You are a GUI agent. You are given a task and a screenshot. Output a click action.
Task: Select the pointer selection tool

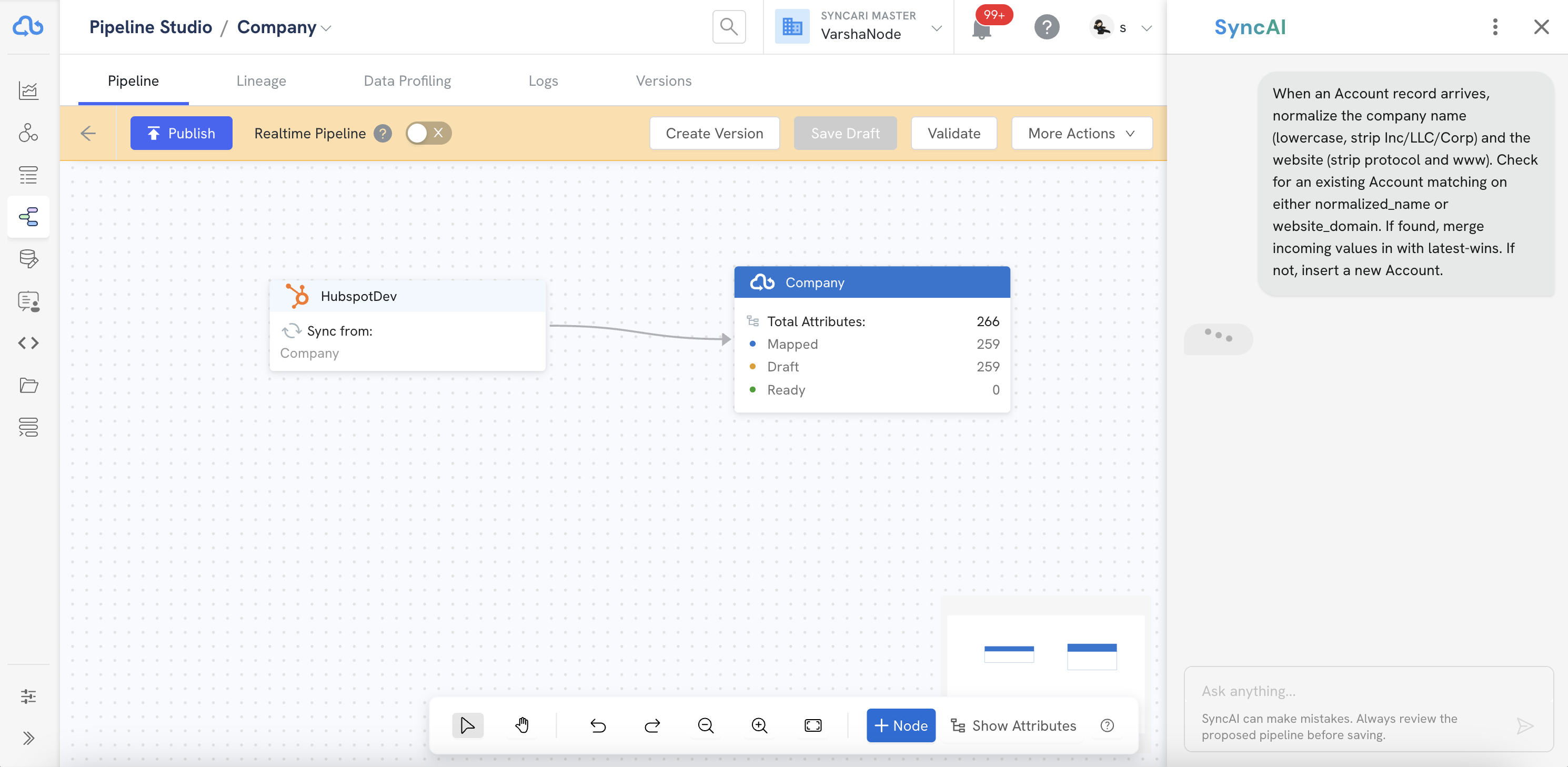467,725
